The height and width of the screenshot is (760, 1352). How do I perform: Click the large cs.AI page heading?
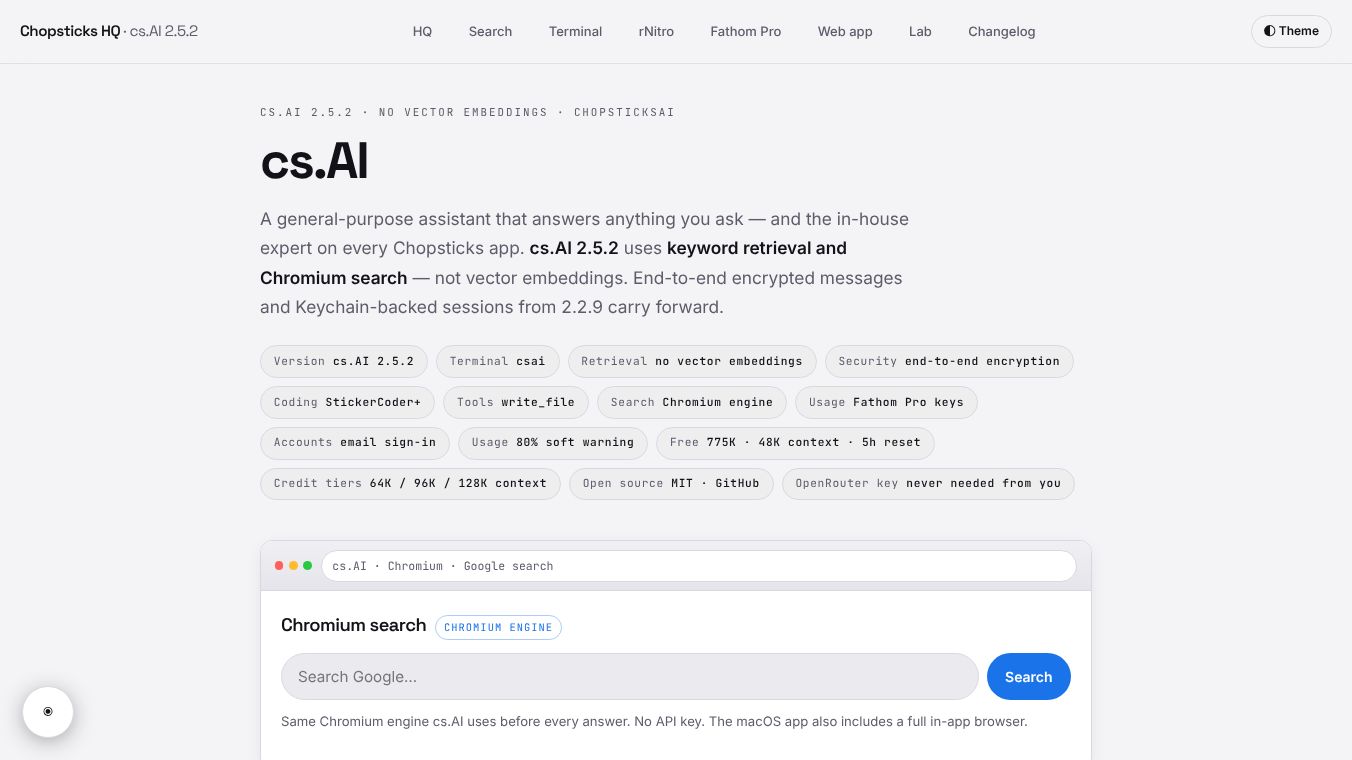(x=314, y=162)
